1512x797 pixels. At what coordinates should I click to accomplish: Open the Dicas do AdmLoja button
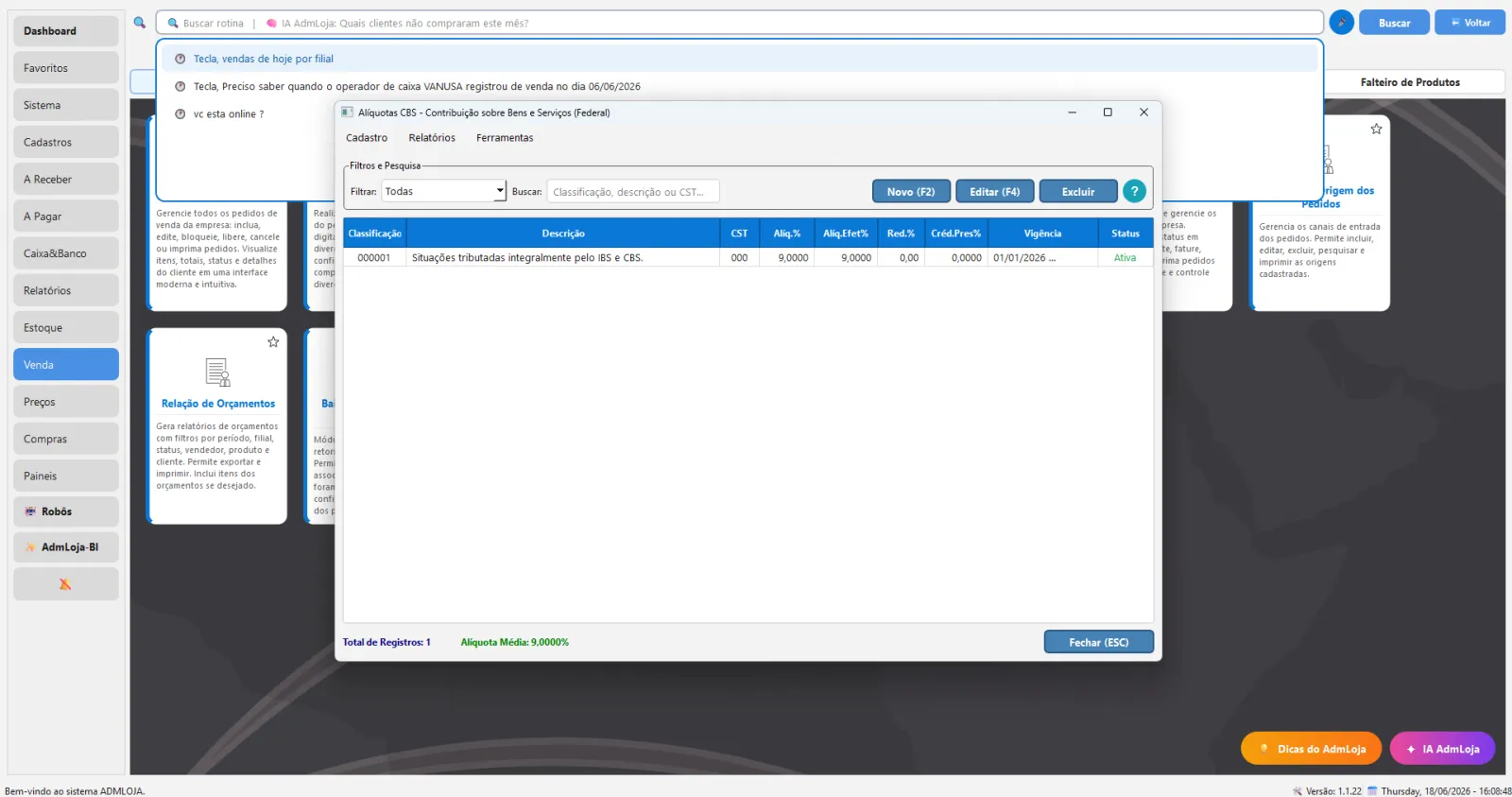[x=1311, y=749]
